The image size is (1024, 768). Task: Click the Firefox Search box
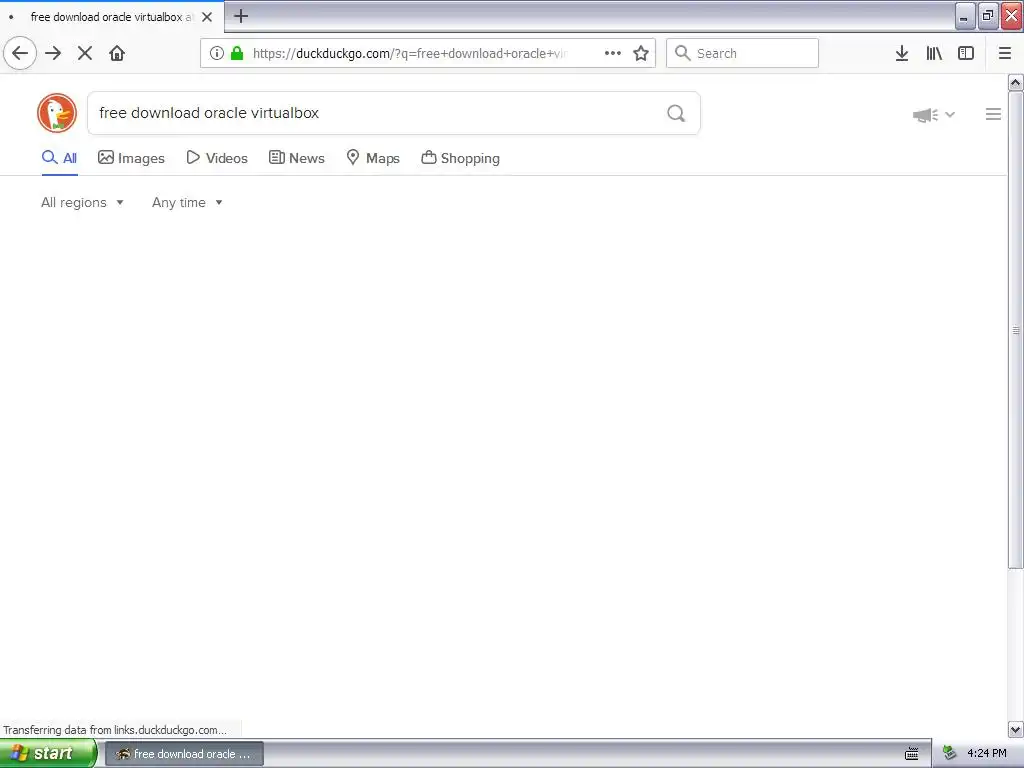pyautogui.click(x=742, y=53)
